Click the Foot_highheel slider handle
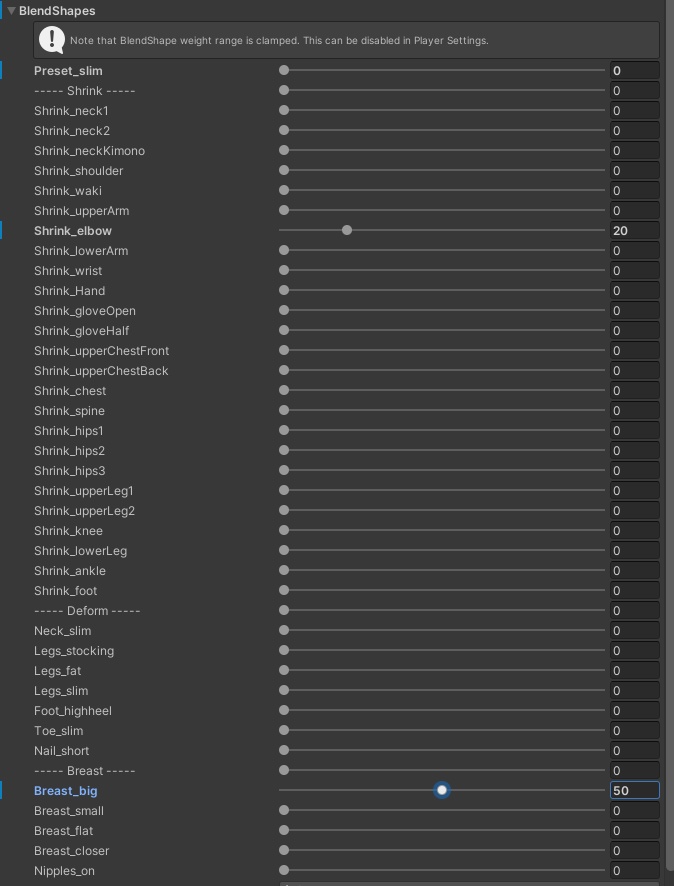 [284, 711]
